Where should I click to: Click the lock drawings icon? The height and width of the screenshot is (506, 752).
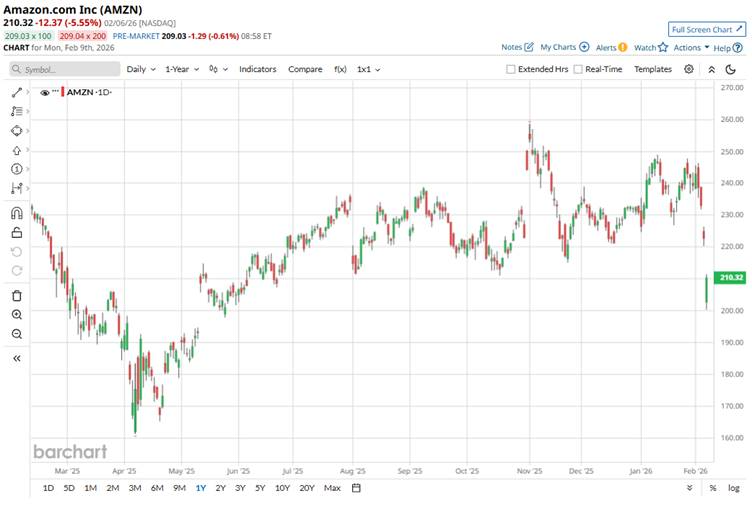click(x=17, y=232)
